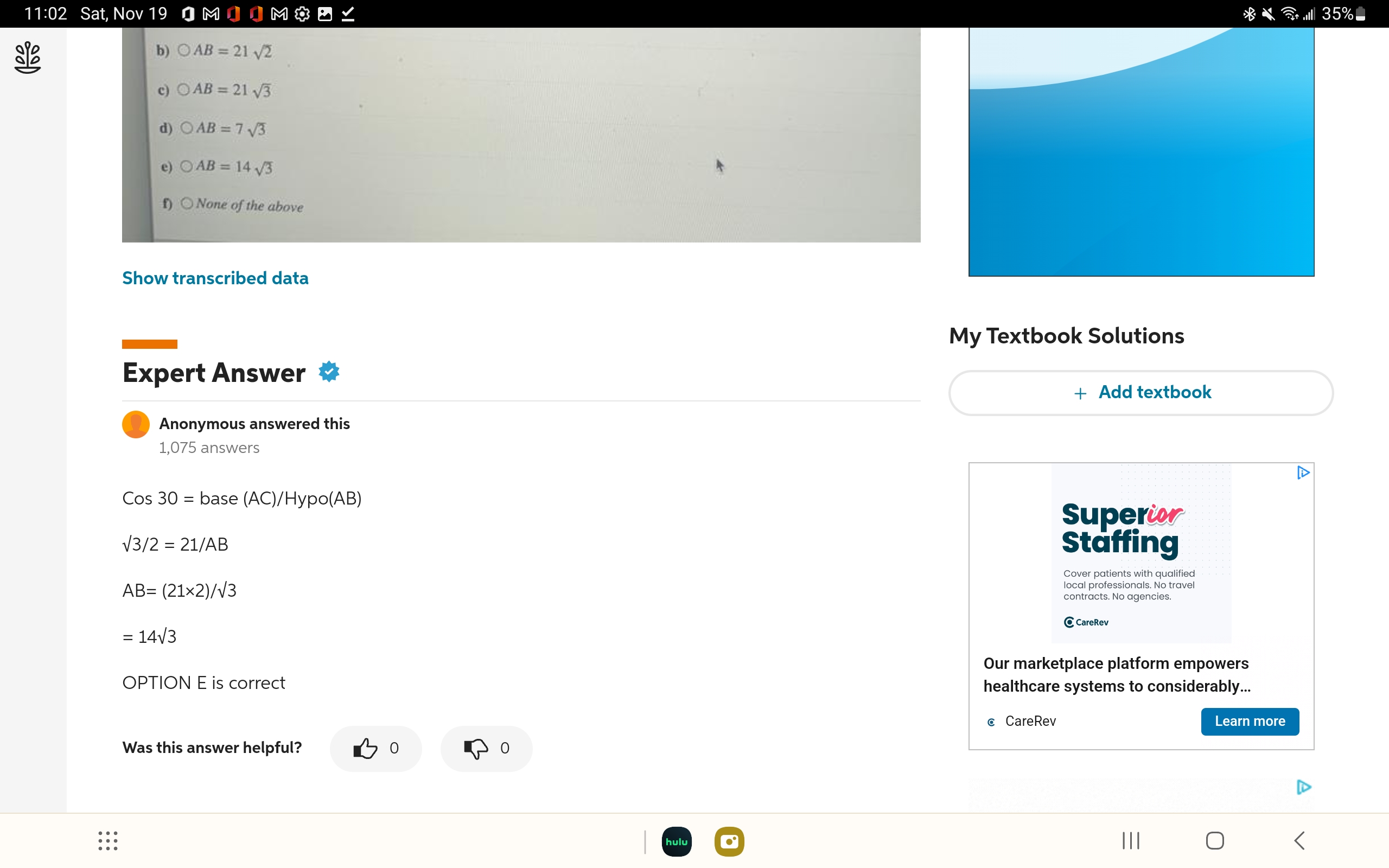
Task: Tap the app drawer grid icon in taskbar
Action: click(x=108, y=841)
